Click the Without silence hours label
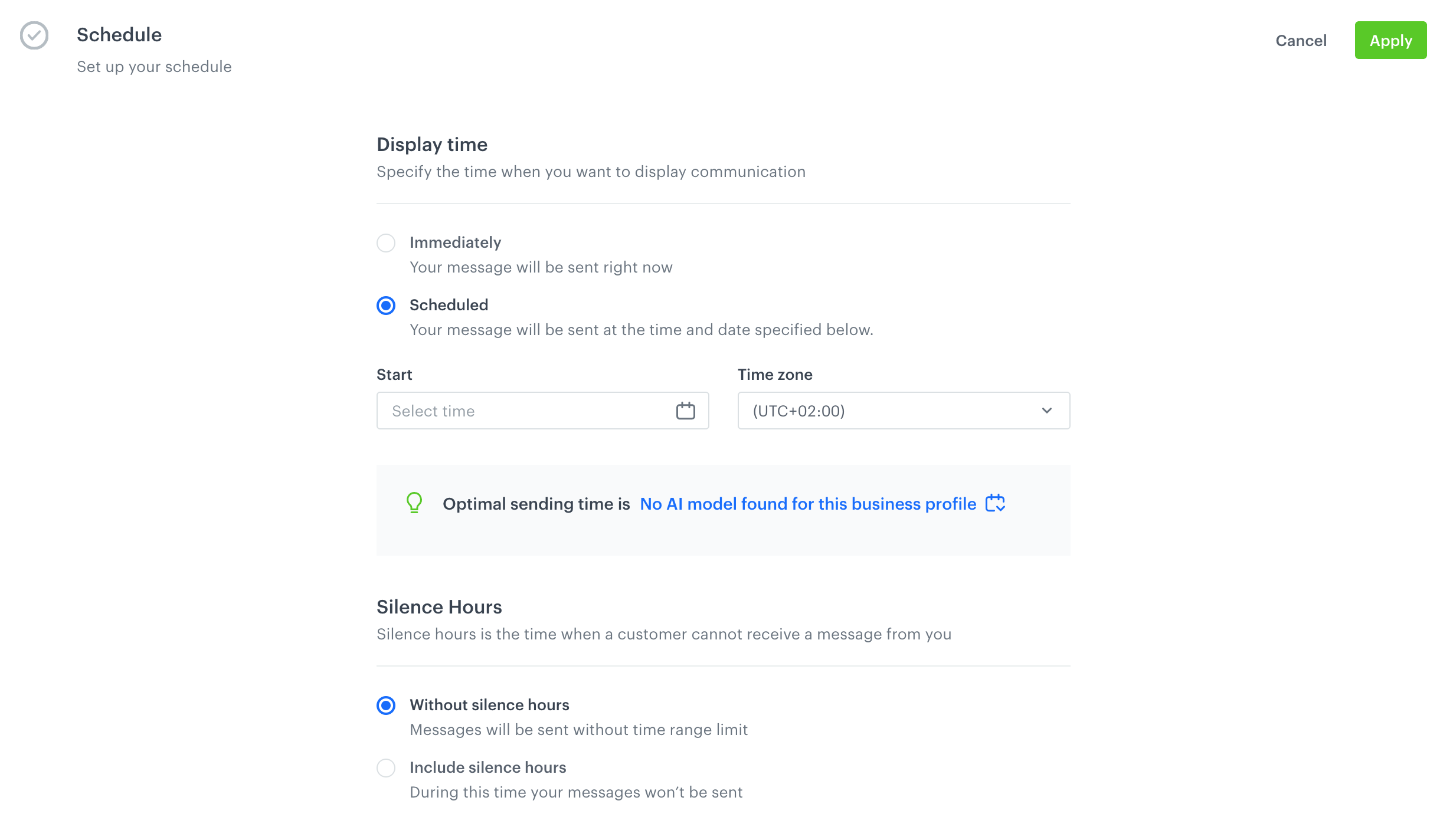This screenshot has width=1440, height=840. [x=489, y=705]
